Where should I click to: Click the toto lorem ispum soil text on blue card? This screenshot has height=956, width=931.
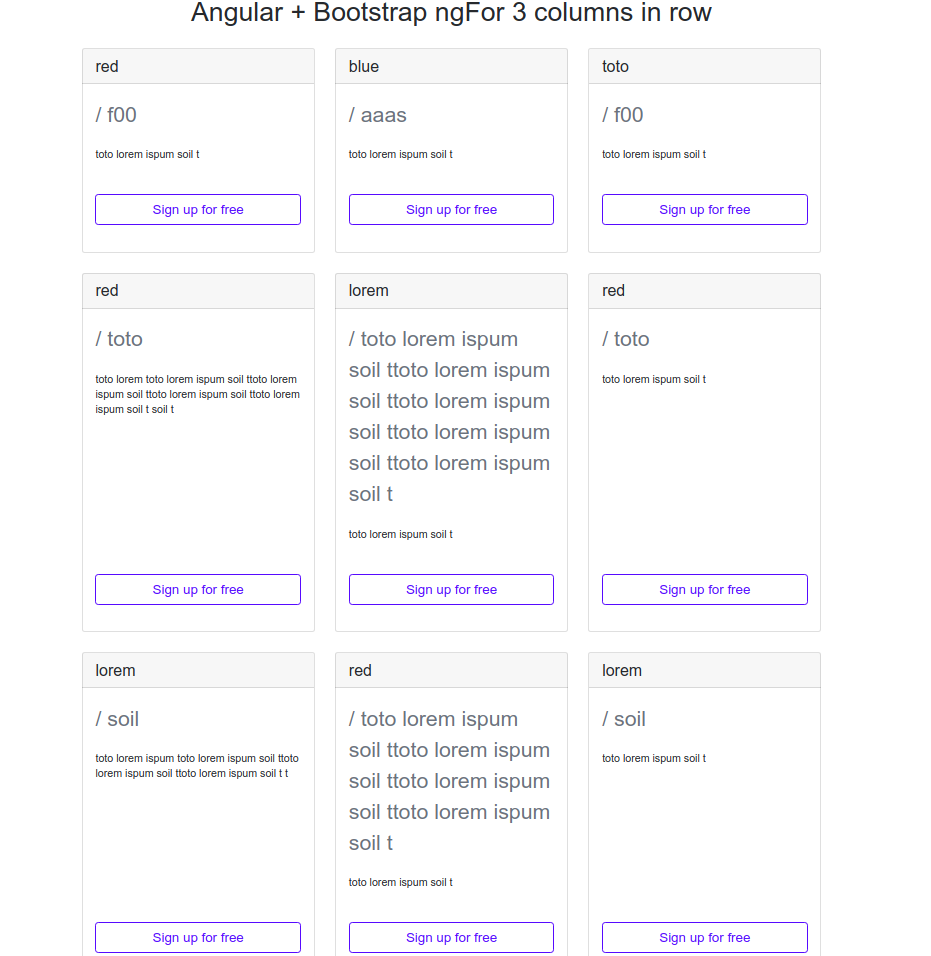click(400, 154)
